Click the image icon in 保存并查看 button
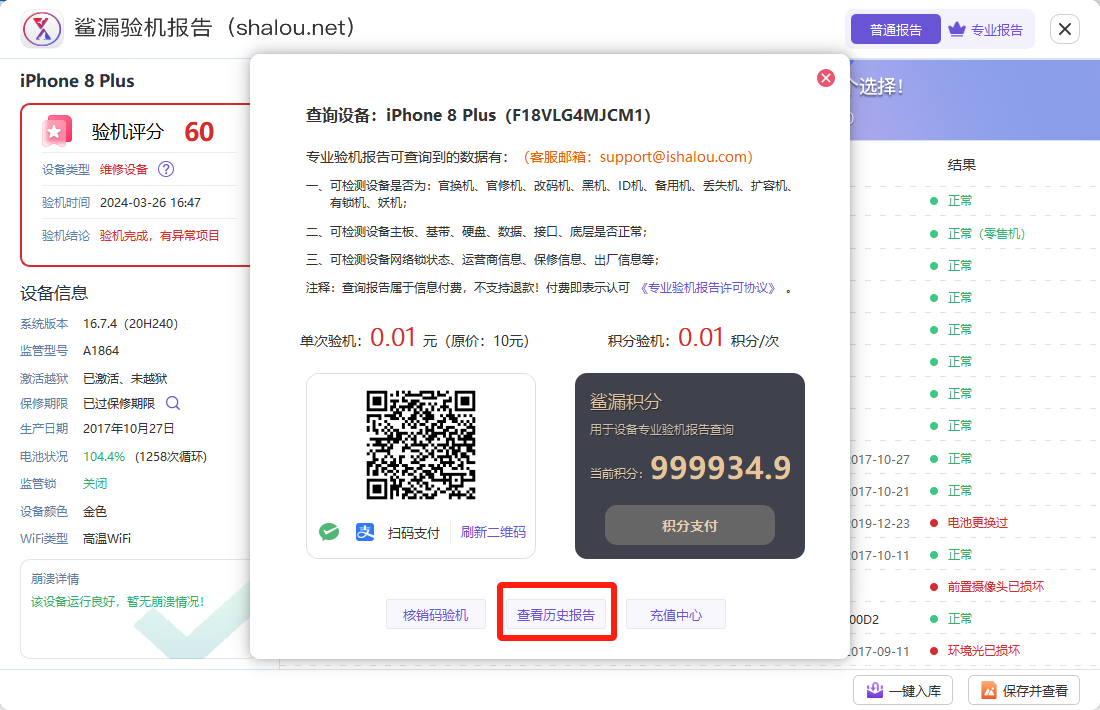Image resolution: width=1100 pixels, height=710 pixels. point(988,690)
